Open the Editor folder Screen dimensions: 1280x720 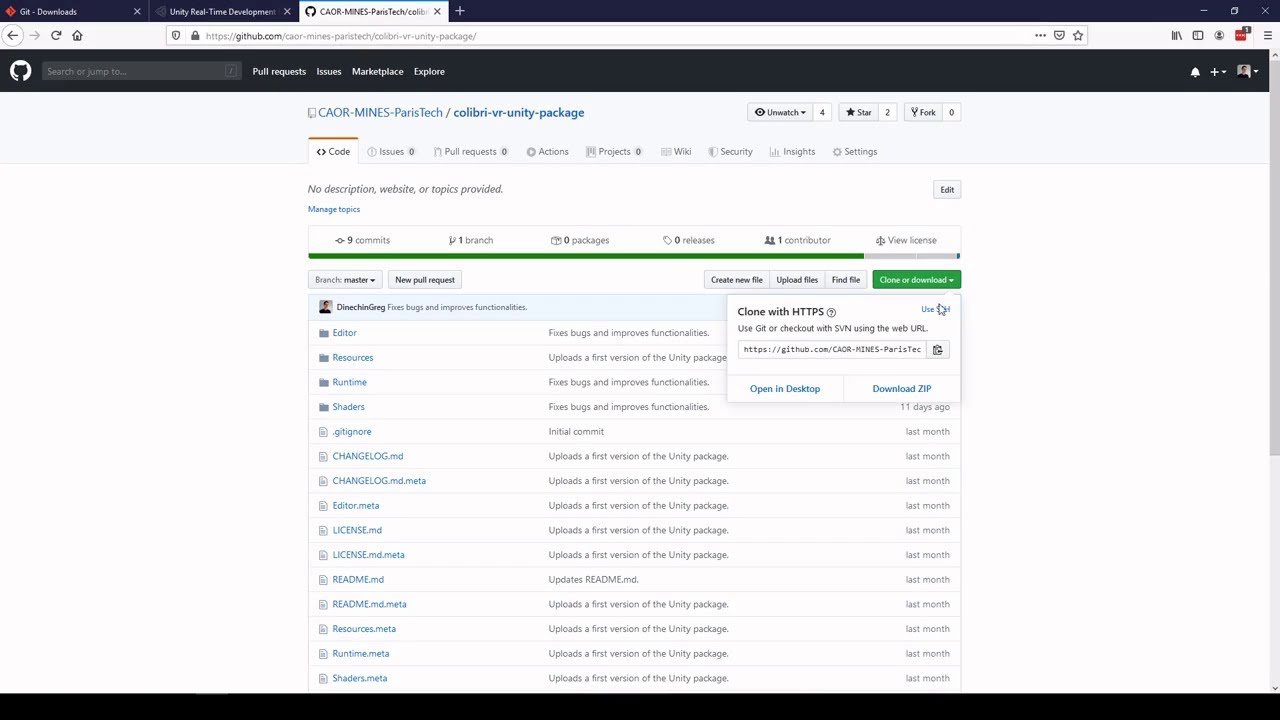[344, 333]
